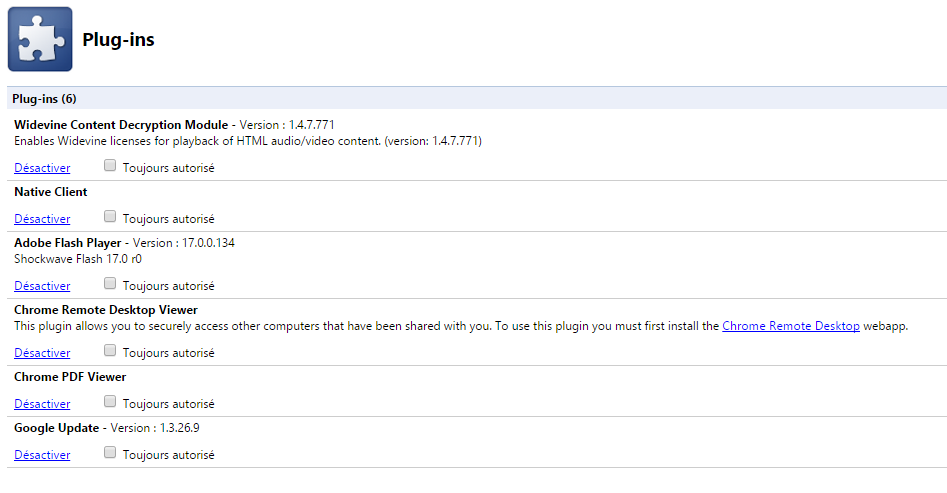This screenshot has width=947, height=493.
Task: Click the Adobe Flash Player name
Action: 68,243
